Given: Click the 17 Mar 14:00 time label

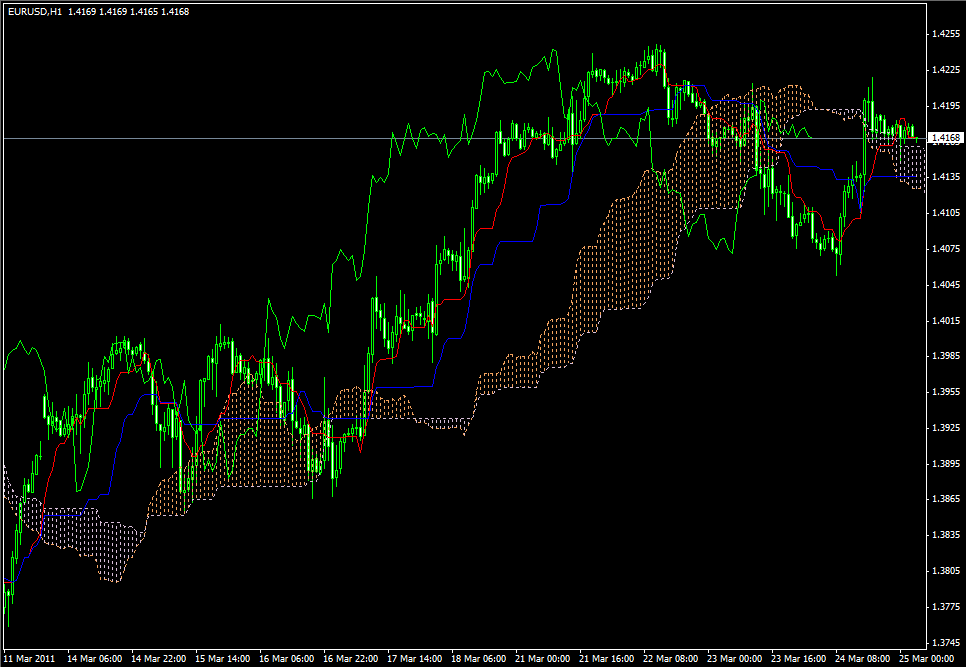Looking at the screenshot, I should (x=415, y=658).
